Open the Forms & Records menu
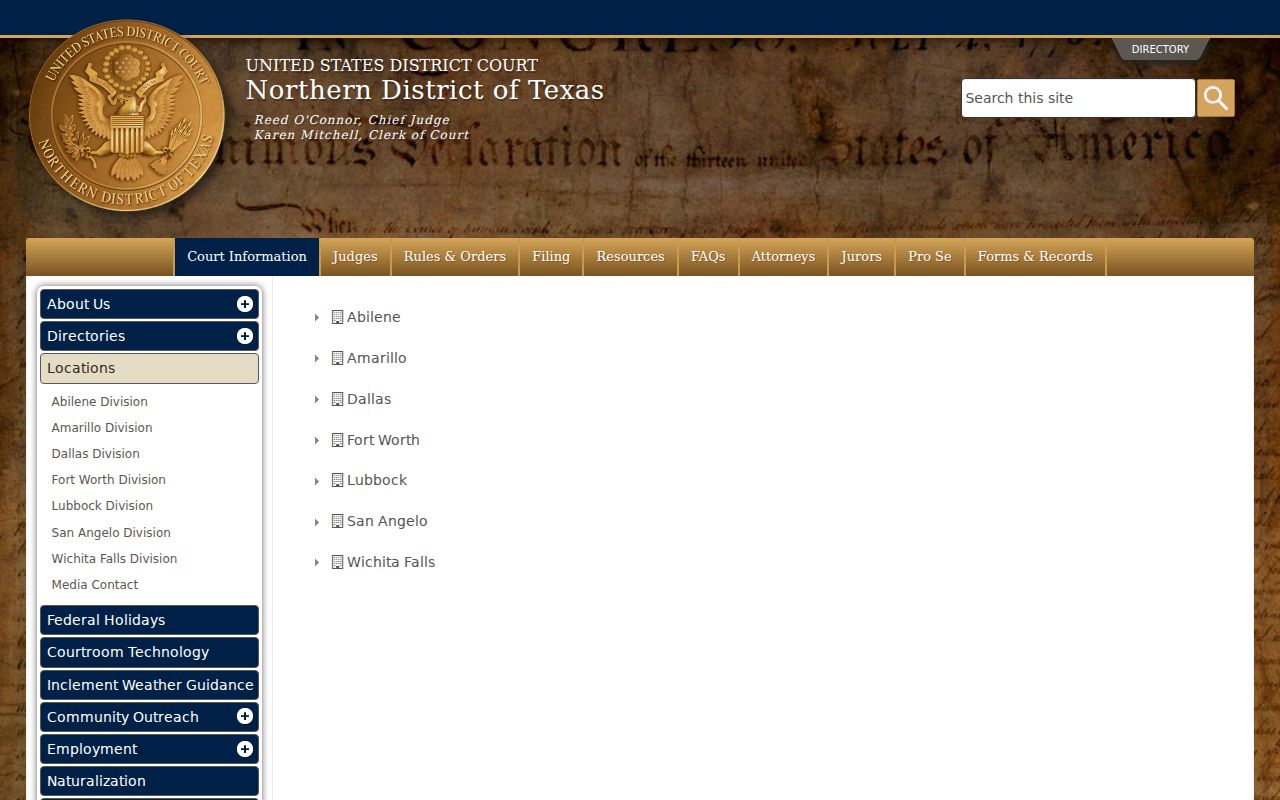Screen dimensions: 1280x800 [1035, 257]
